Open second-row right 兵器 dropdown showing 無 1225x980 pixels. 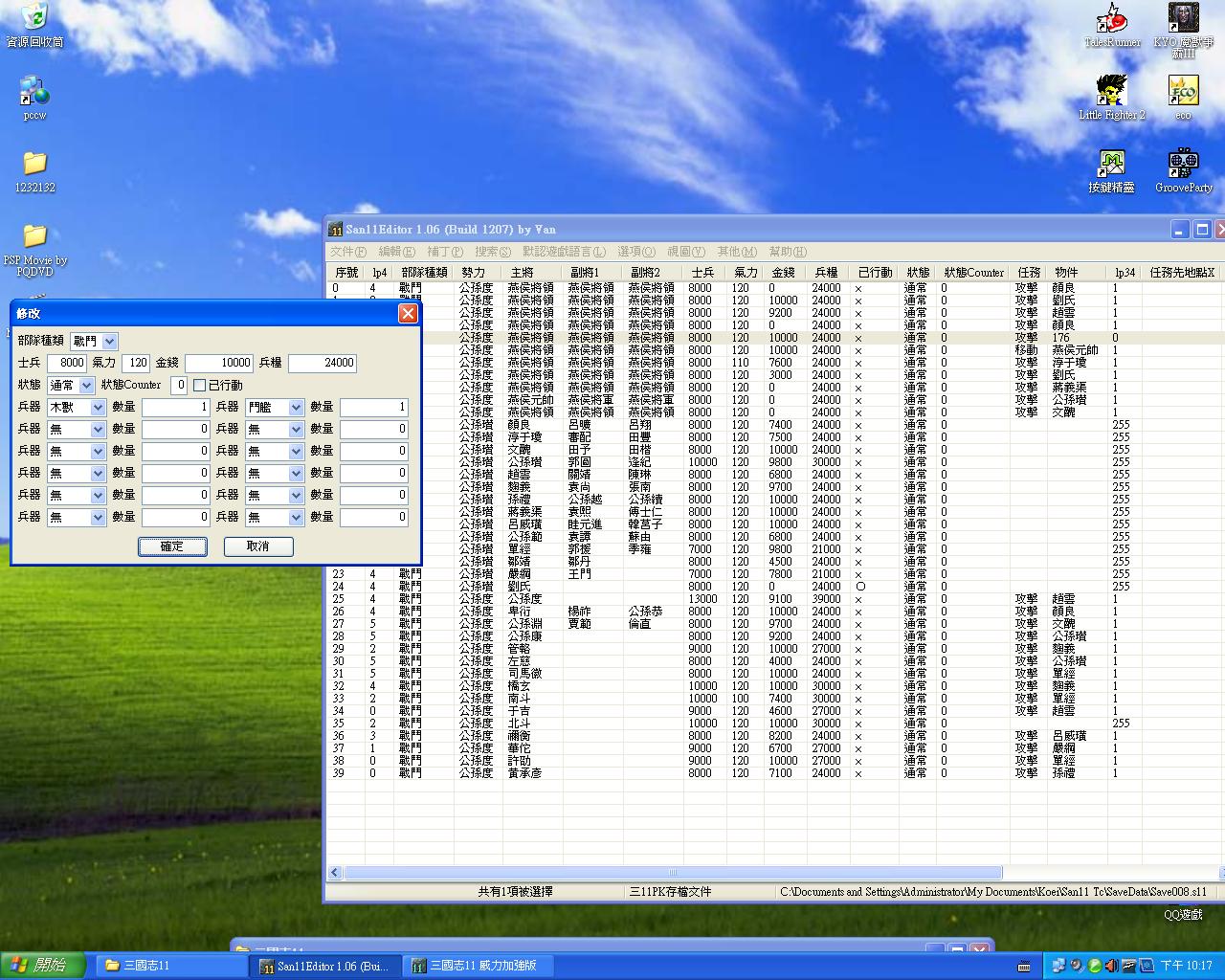pyautogui.click(x=296, y=429)
